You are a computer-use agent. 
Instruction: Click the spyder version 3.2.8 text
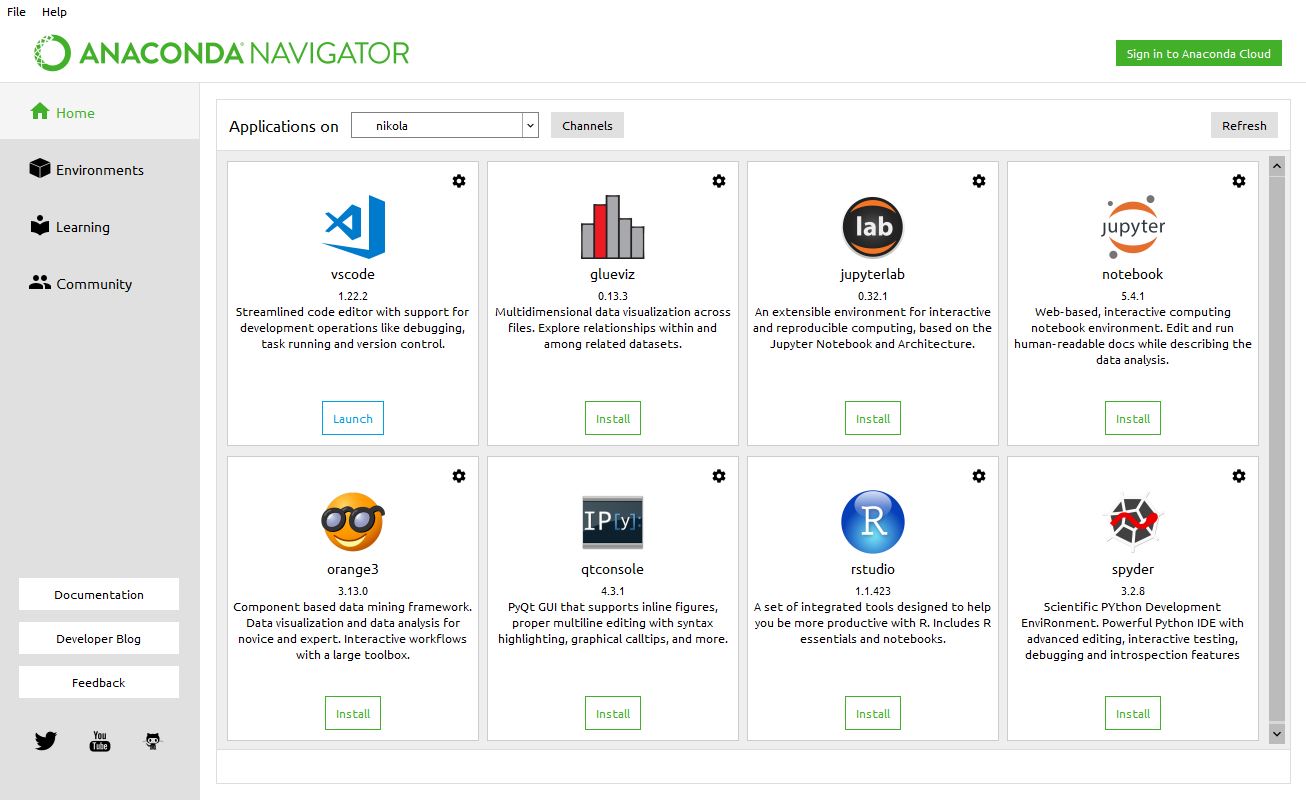[x=1133, y=590]
